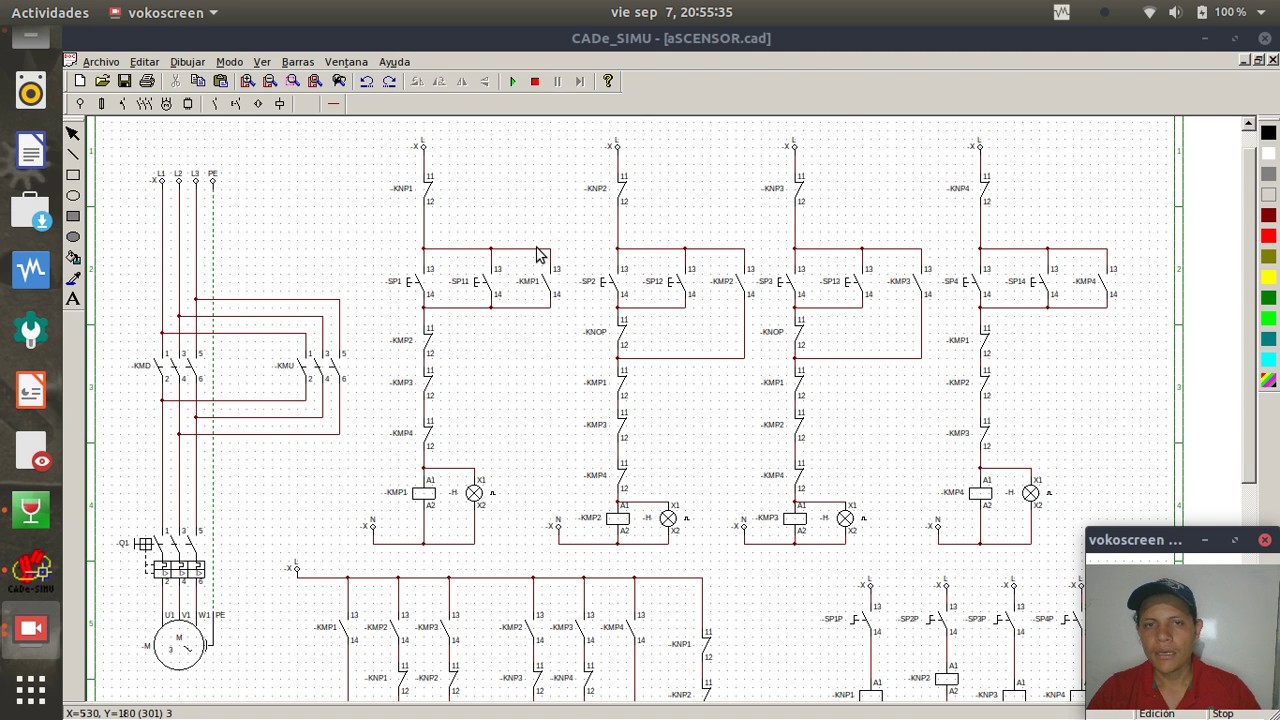Open the red wire connection tool
Image resolution: width=1280 pixels, height=720 pixels.
pos(333,104)
